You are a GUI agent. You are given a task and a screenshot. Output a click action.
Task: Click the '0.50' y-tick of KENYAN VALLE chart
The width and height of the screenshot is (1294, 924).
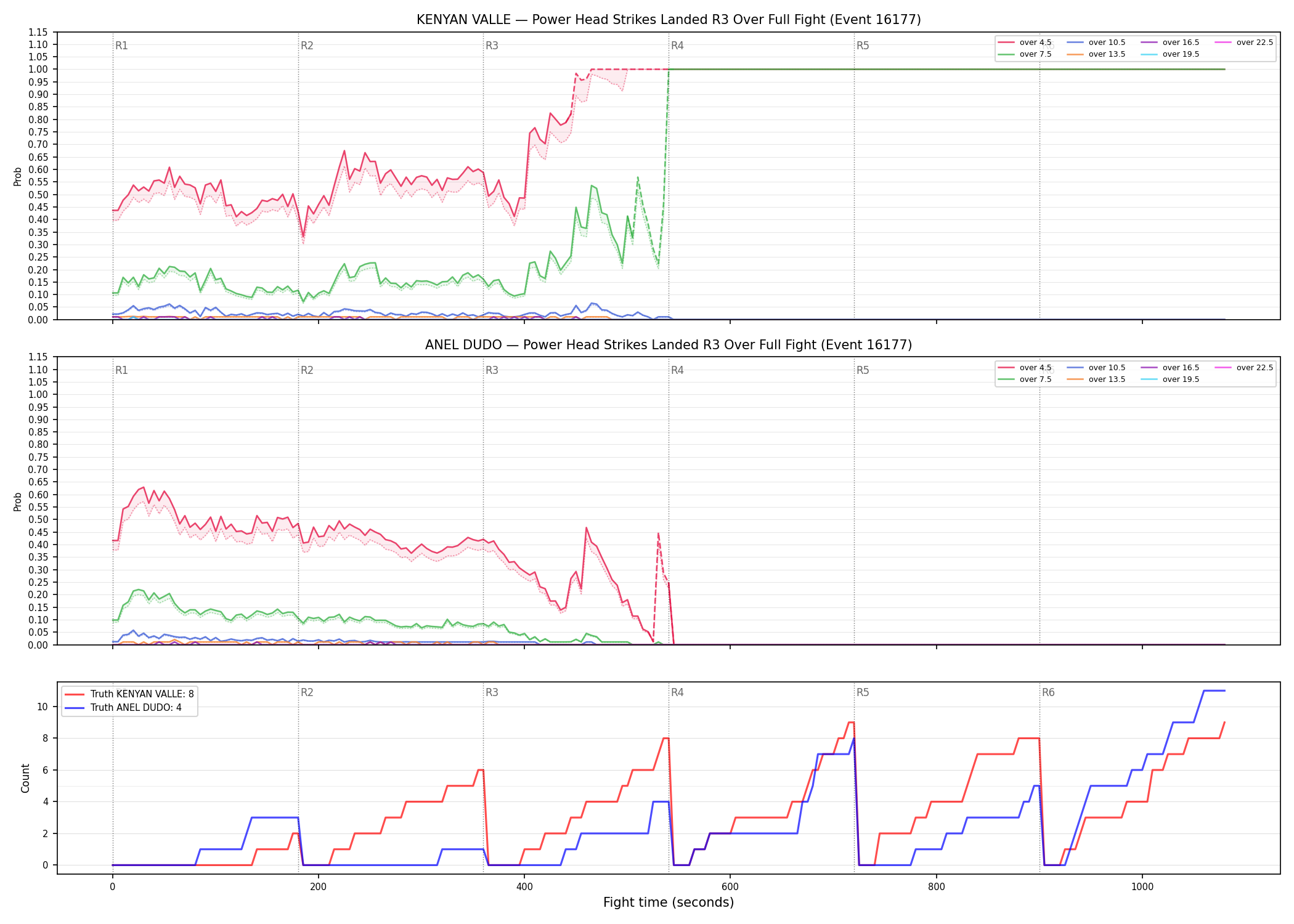[x=38, y=195]
